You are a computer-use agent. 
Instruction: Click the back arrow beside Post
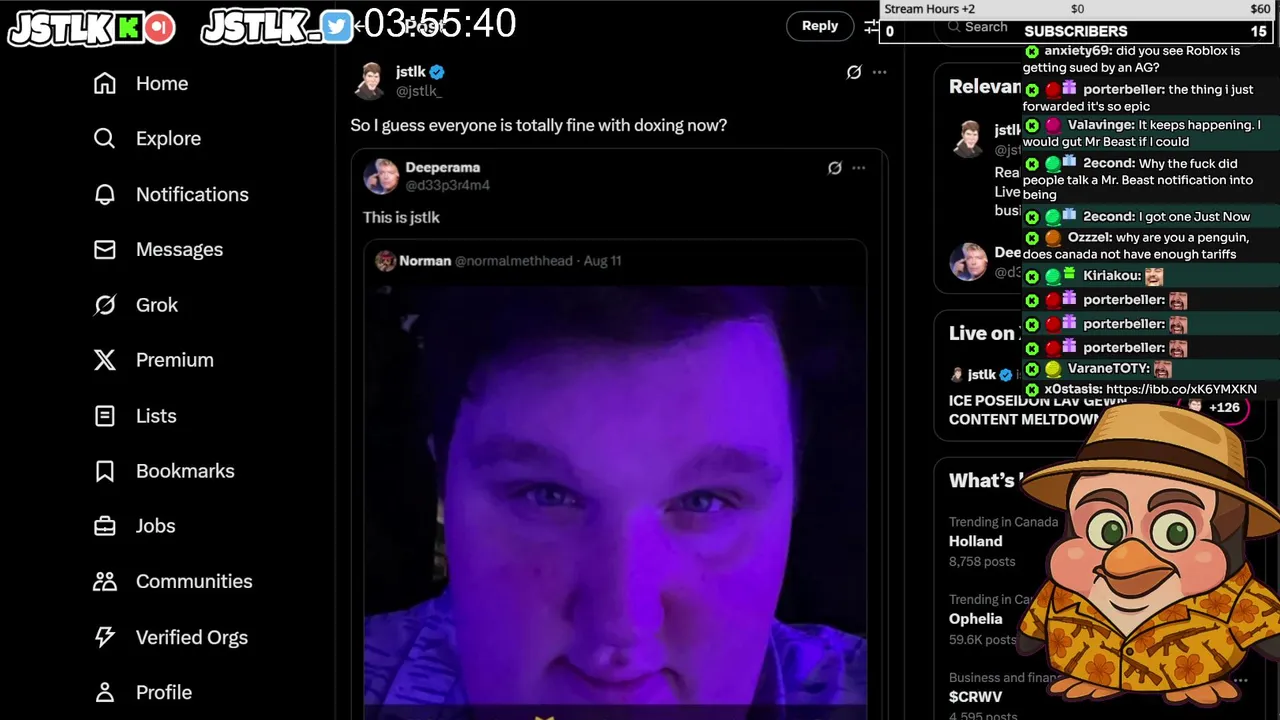click(360, 27)
